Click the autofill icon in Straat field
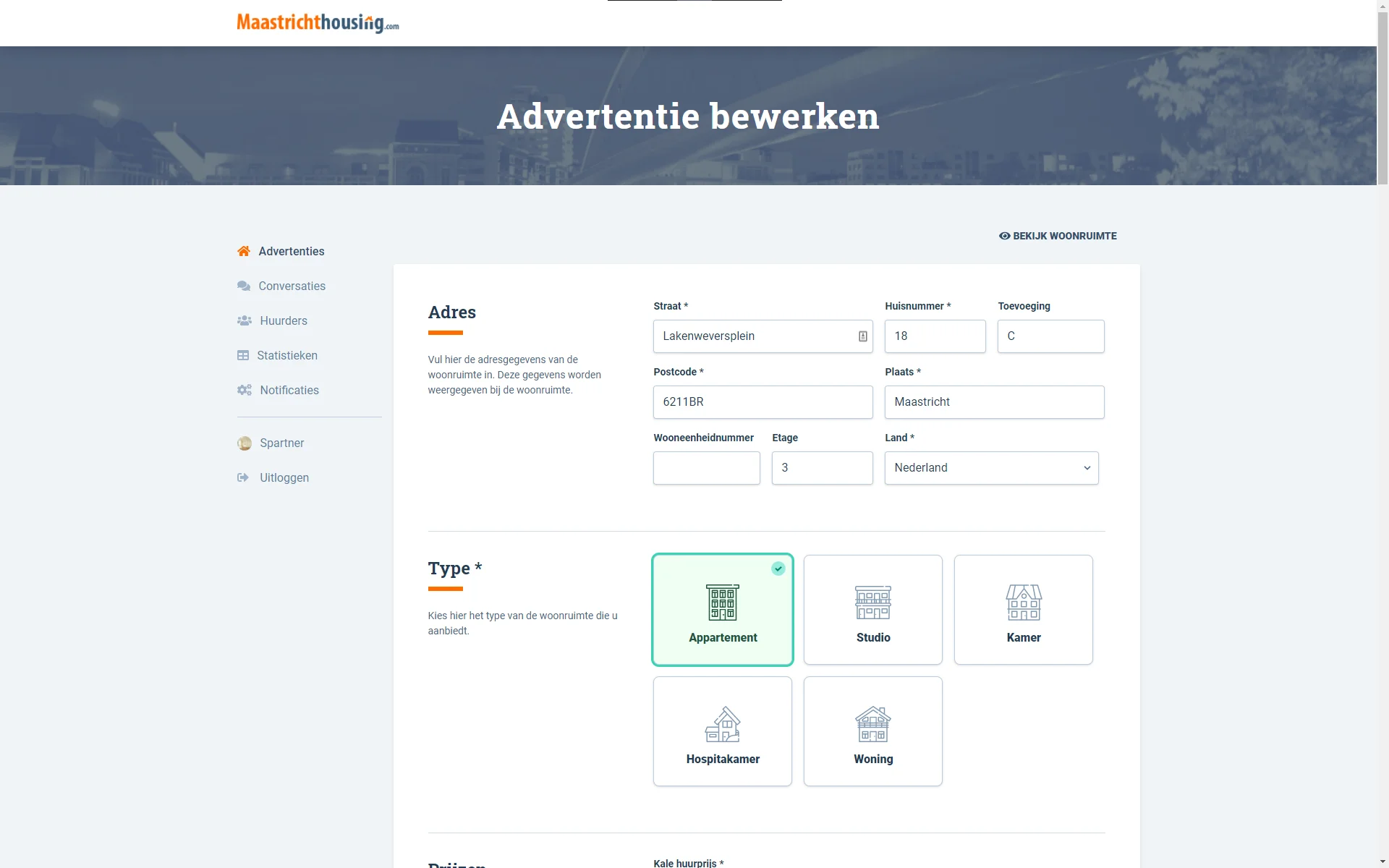1389x868 pixels. click(x=862, y=336)
